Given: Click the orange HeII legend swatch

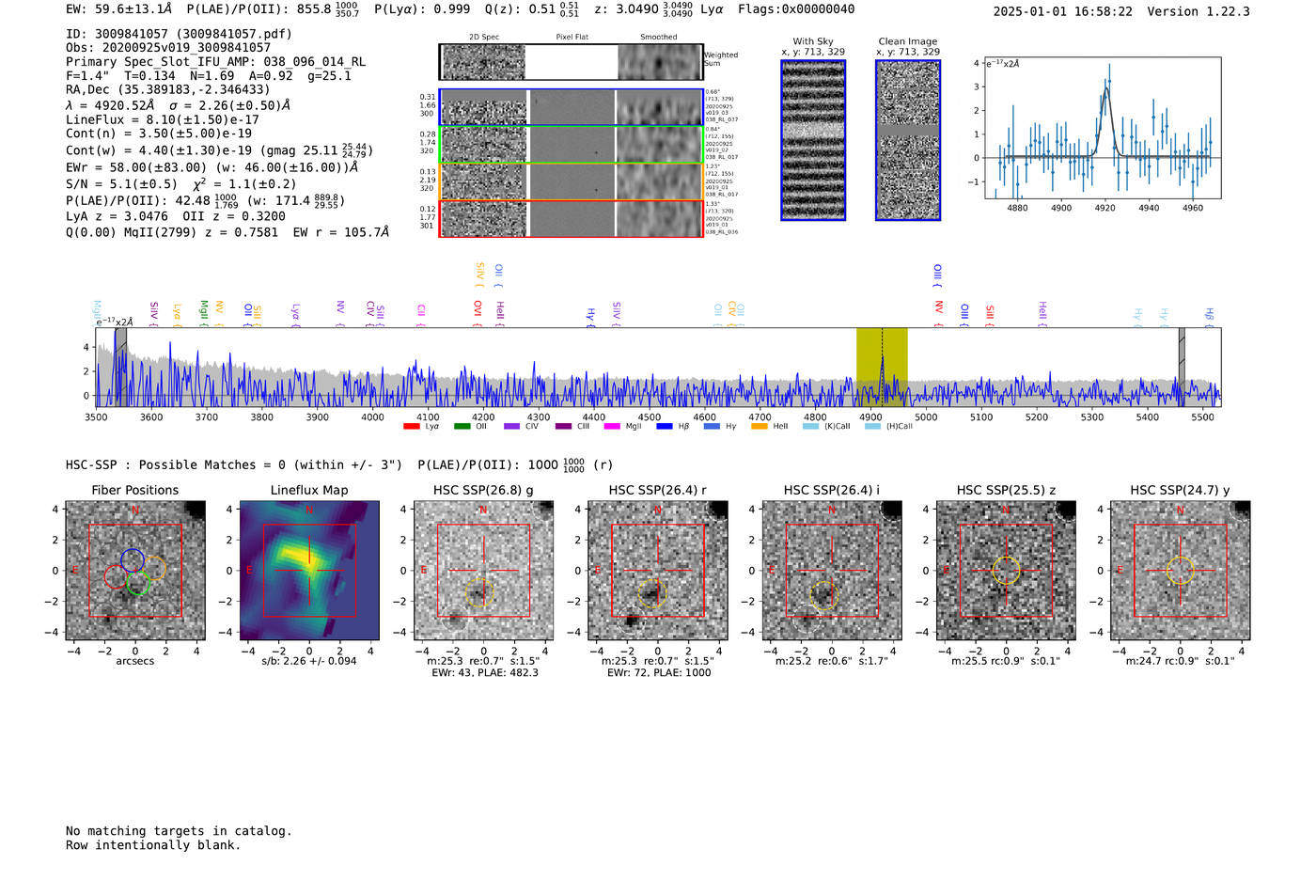Looking at the screenshot, I should (760, 427).
